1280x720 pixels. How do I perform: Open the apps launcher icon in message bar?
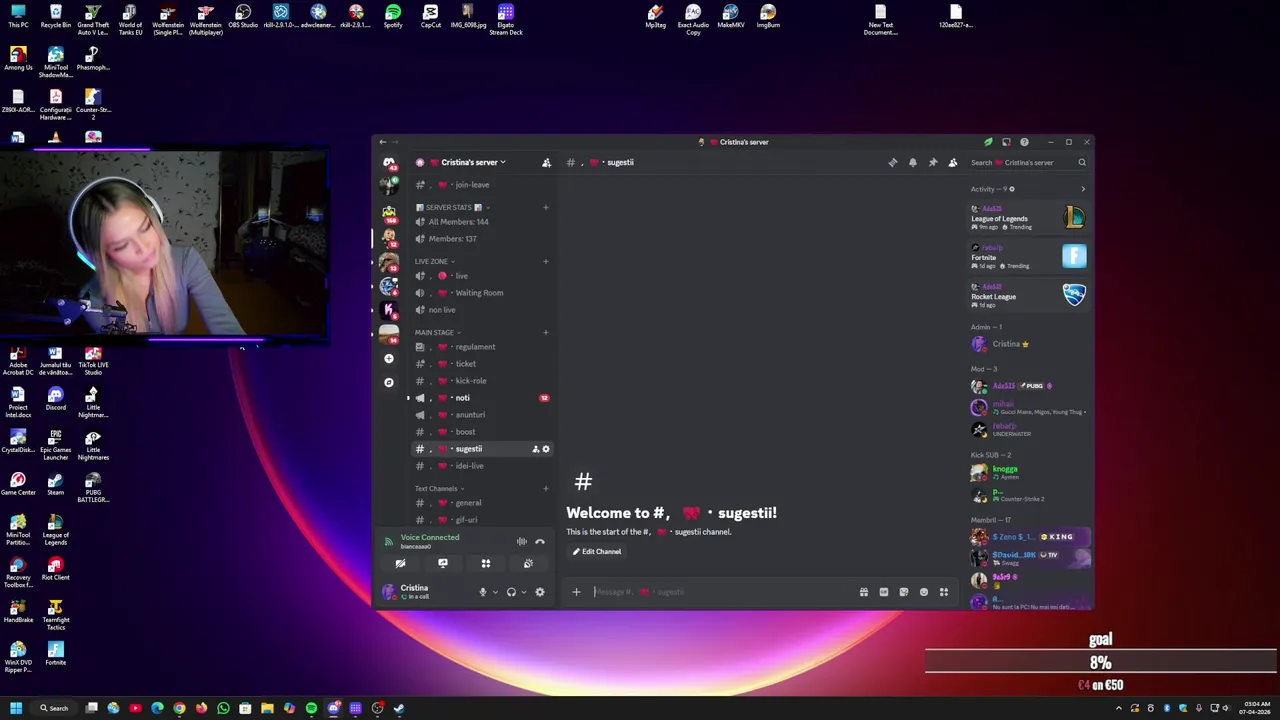coord(944,592)
